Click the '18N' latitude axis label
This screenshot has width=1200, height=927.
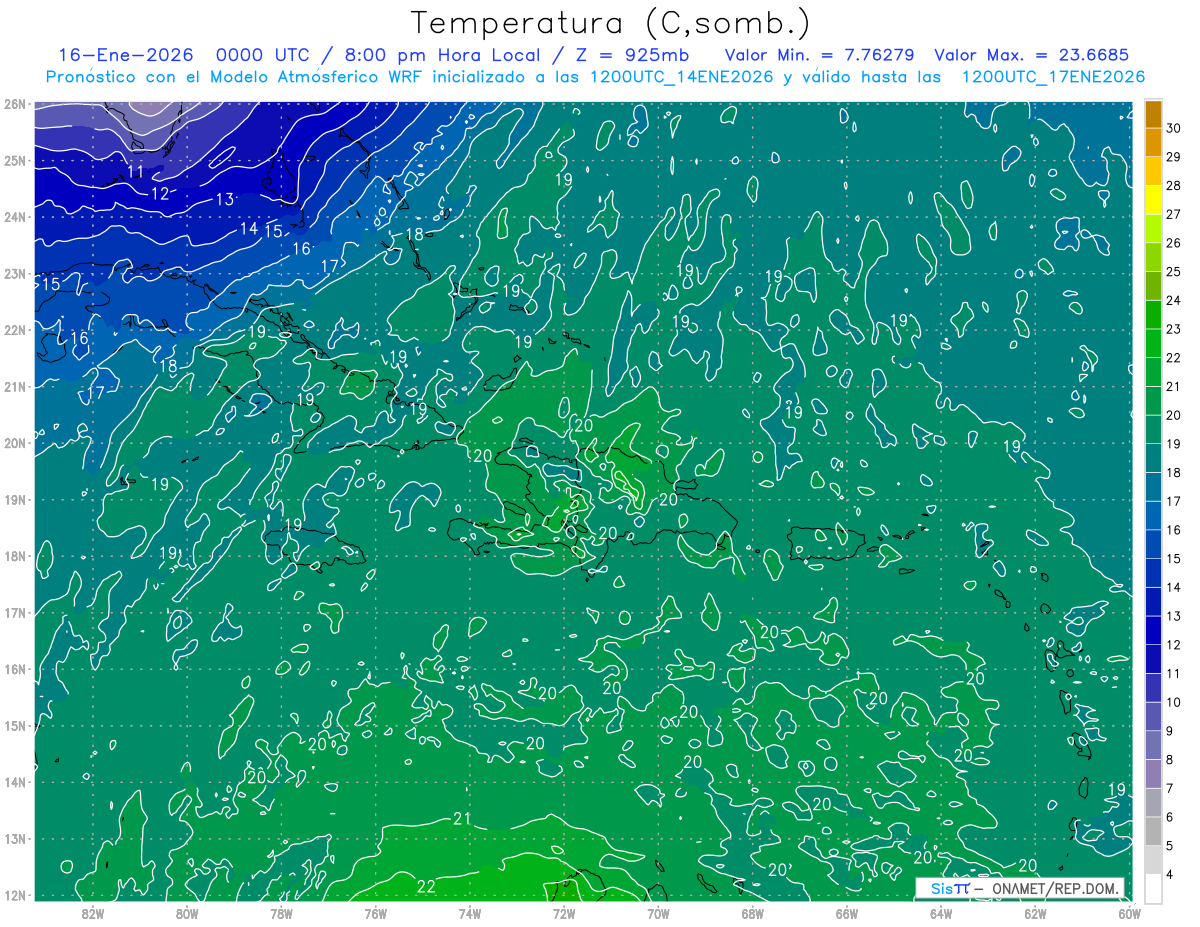[x=14, y=556]
